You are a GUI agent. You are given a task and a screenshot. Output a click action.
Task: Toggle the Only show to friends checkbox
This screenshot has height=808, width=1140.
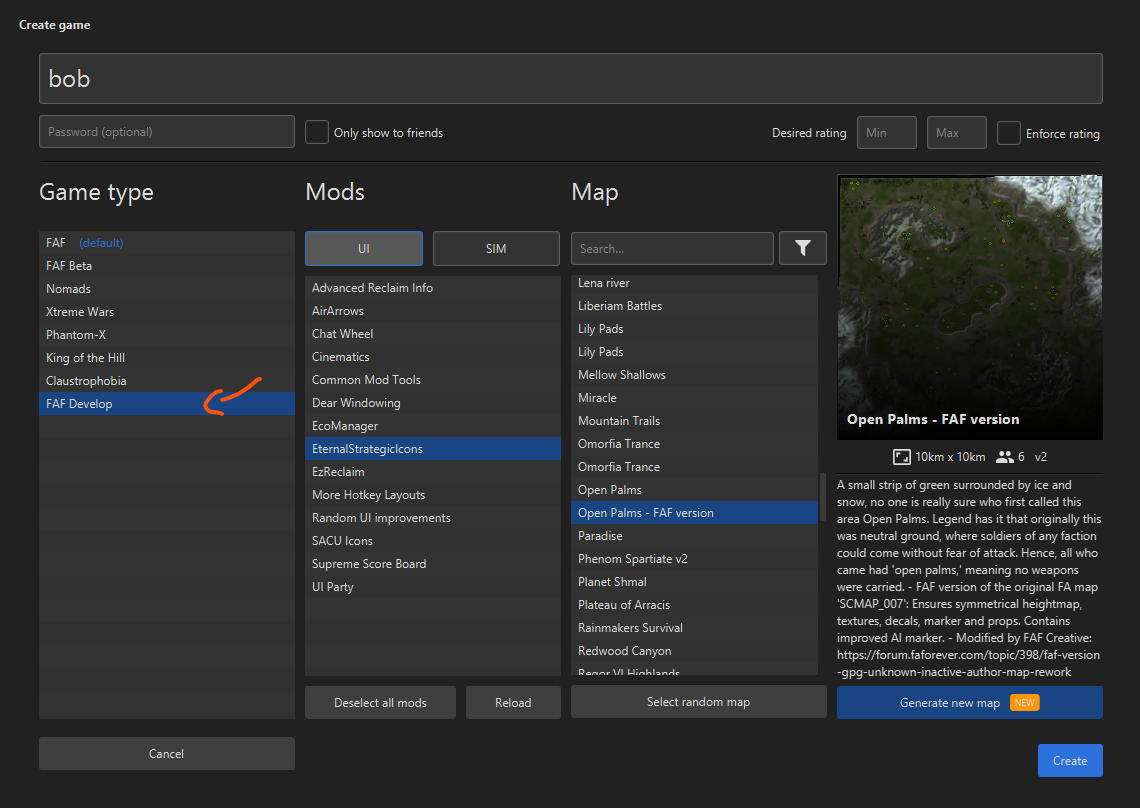317,132
